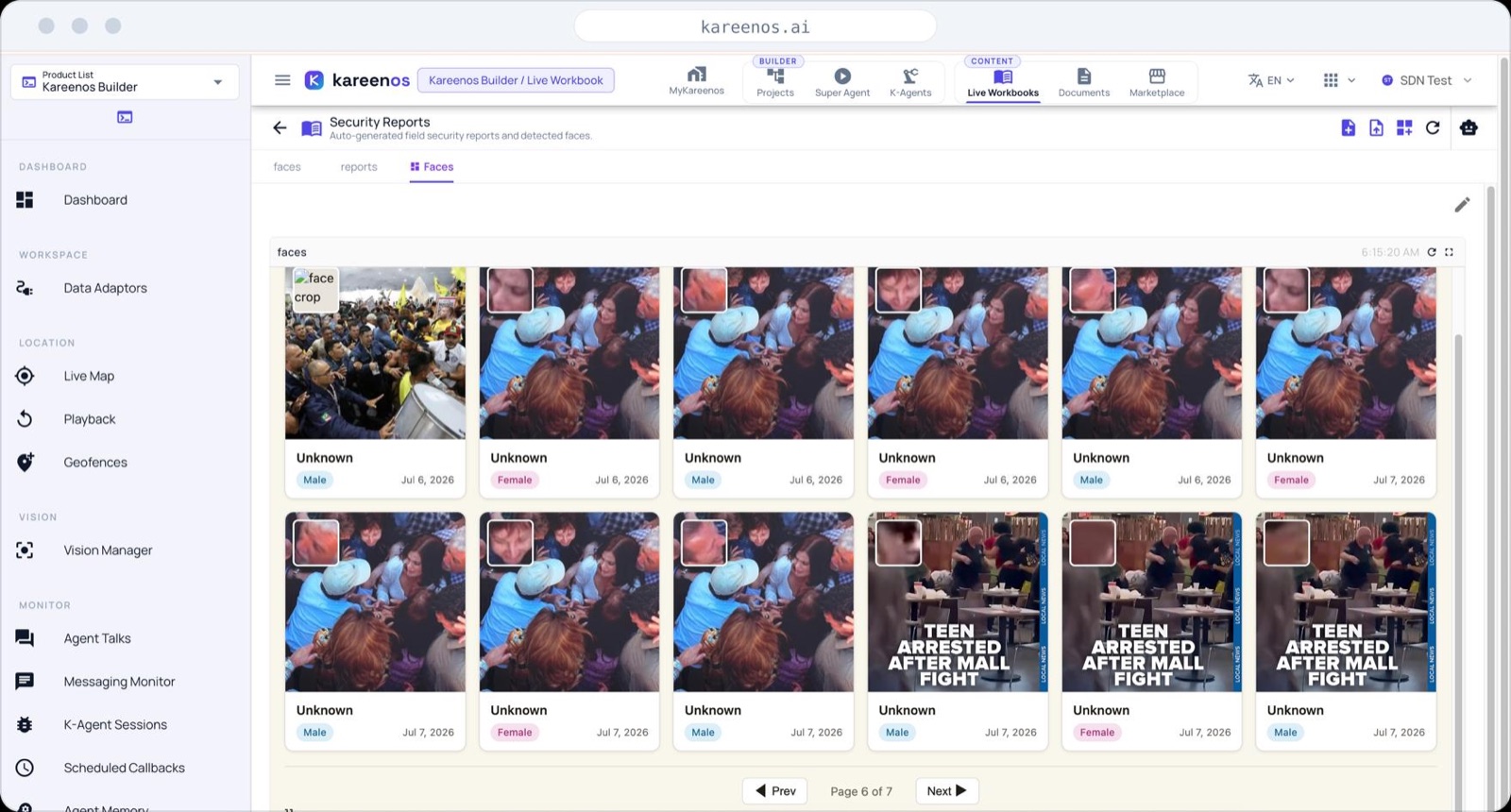Expand the faces panel to fullscreen

(x=1449, y=252)
